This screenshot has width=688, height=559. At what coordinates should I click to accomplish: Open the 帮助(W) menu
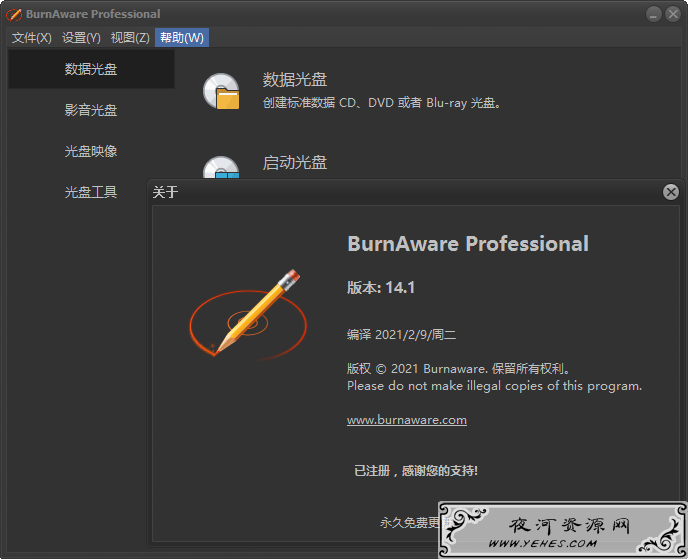[x=182, y=38]
